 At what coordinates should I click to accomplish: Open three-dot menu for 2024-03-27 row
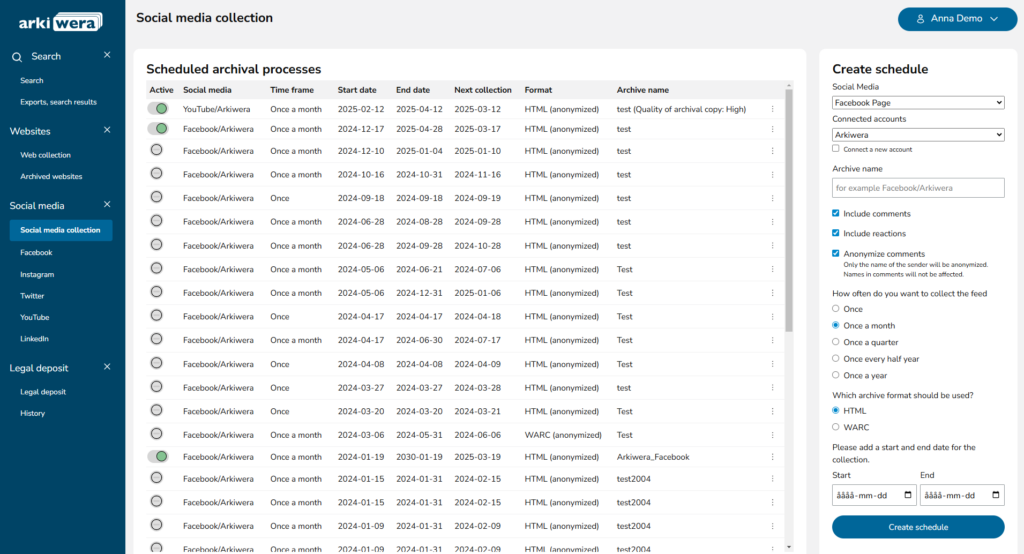click(x=773, y=388)
